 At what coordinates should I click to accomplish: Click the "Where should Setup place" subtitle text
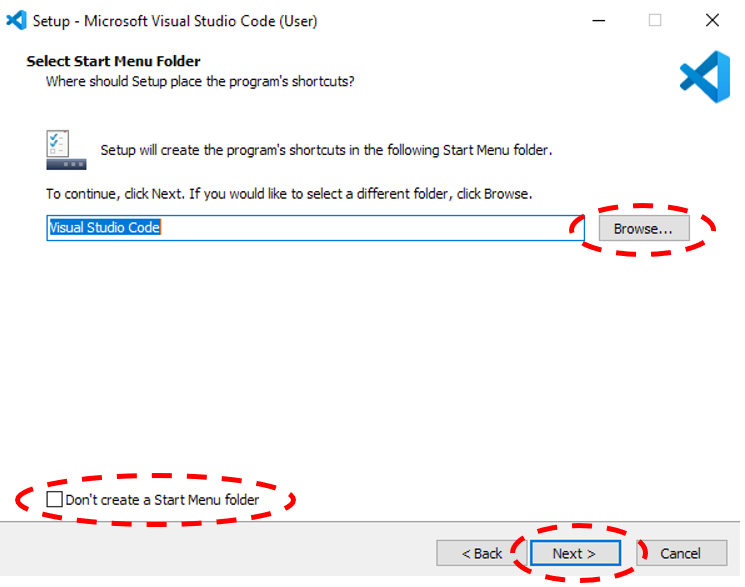(x=200, y=81)
